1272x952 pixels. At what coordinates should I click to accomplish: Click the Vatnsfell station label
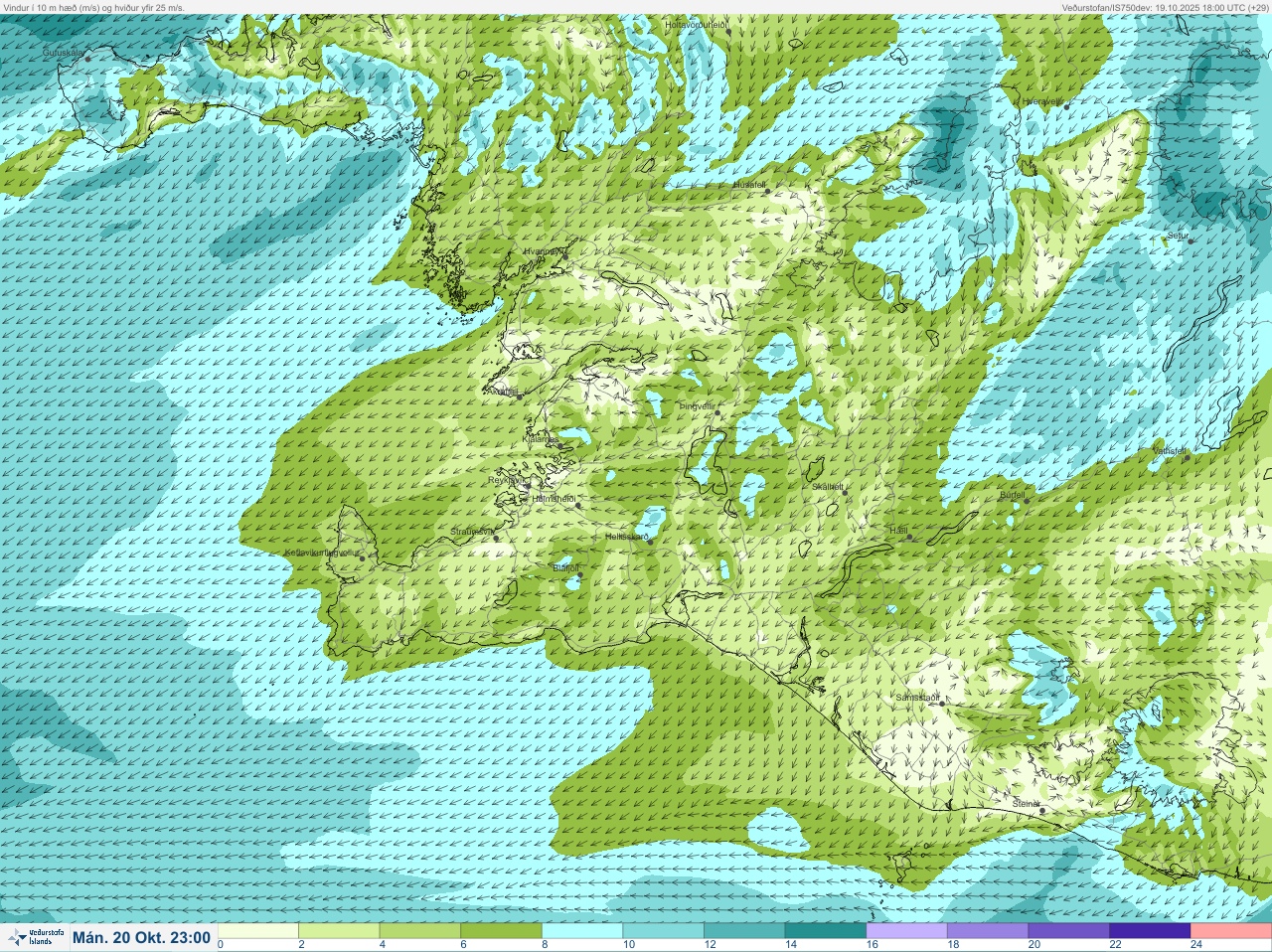pos(1170,450)
